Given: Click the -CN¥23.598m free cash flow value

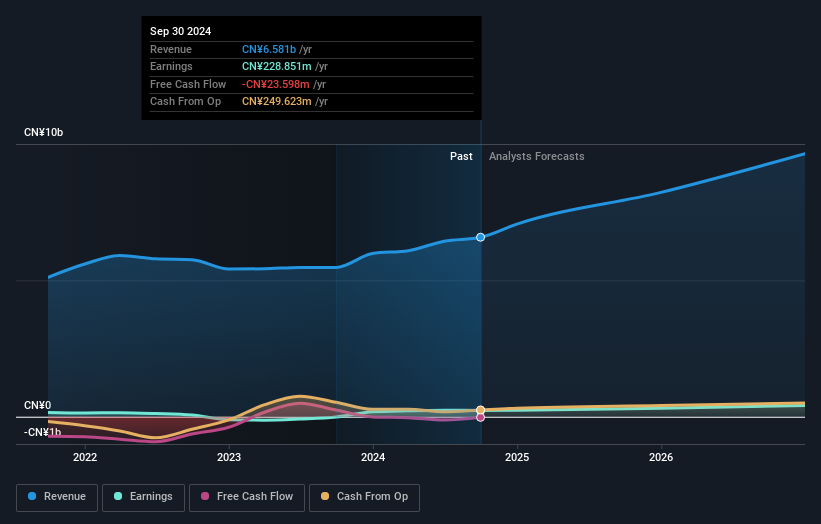Looking at the screenshot, I should [275, 84].
